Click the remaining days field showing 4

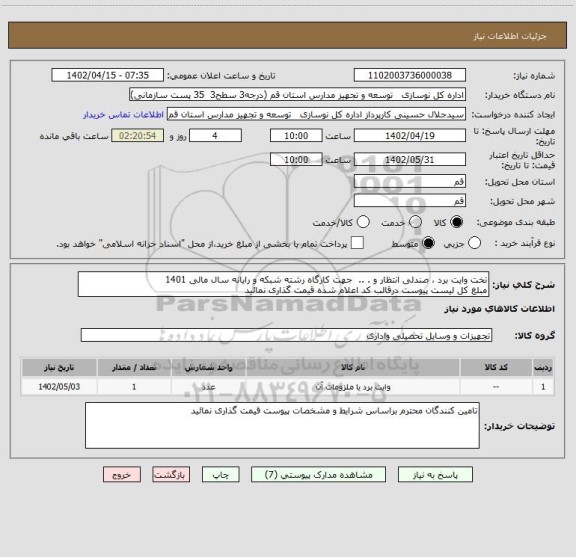tap(215, 136)
